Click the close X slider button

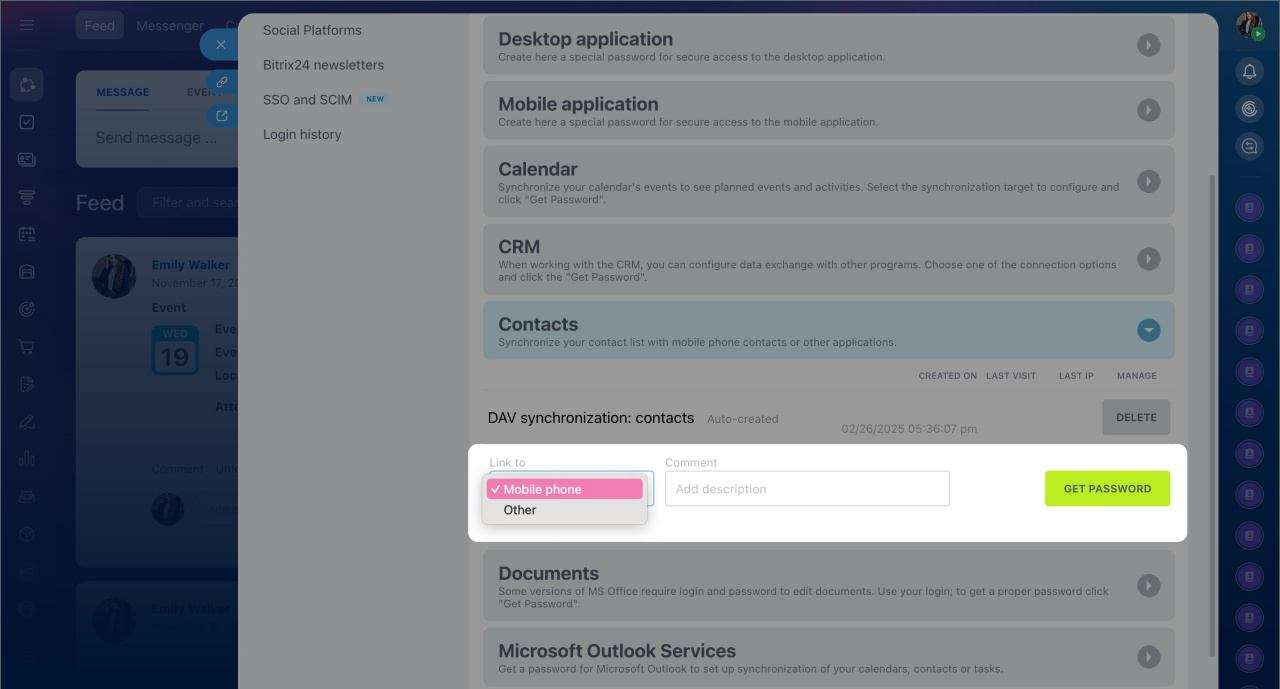[x=221, y=45]
